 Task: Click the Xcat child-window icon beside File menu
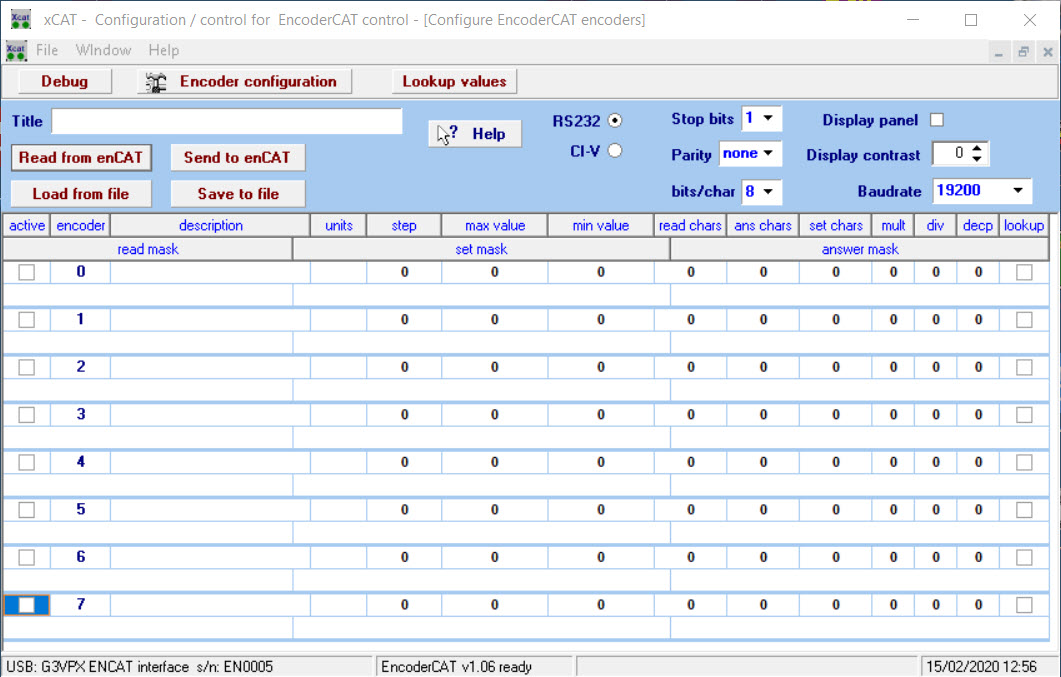click(16, 50)
